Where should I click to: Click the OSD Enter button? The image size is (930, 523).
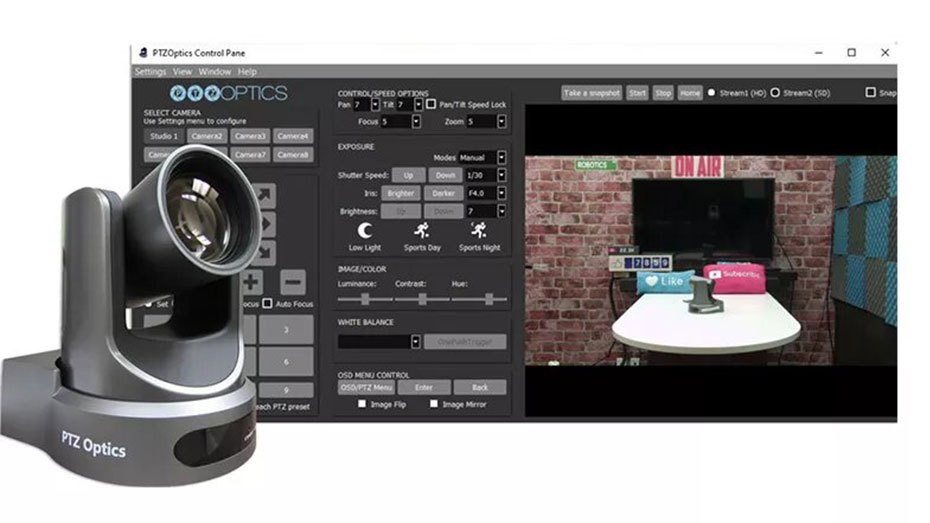(423, 387)
